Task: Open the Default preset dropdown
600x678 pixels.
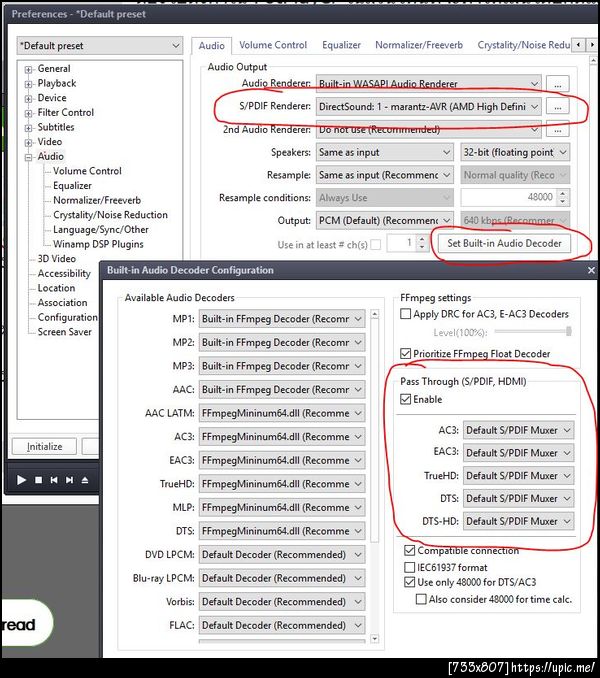Action: pyautogui.click(x=100, y=45)
